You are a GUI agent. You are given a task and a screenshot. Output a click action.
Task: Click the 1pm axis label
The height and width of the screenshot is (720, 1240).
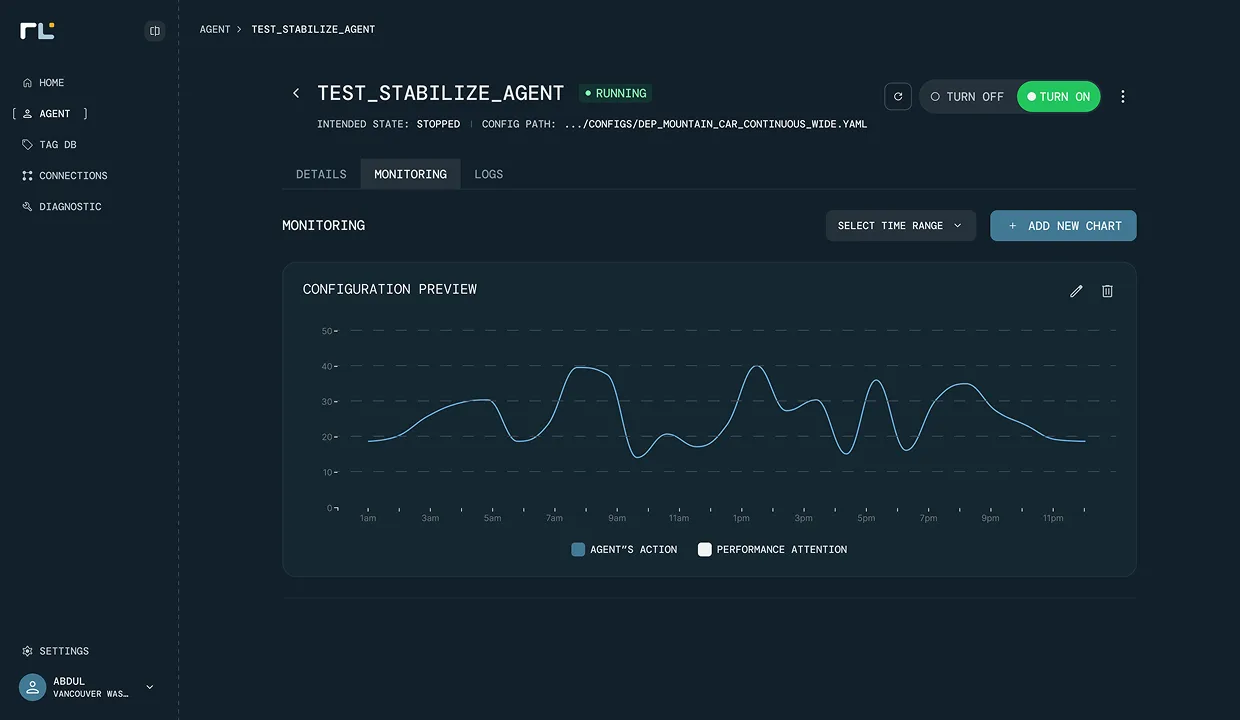pyautogui.click(x=741, y=518)
